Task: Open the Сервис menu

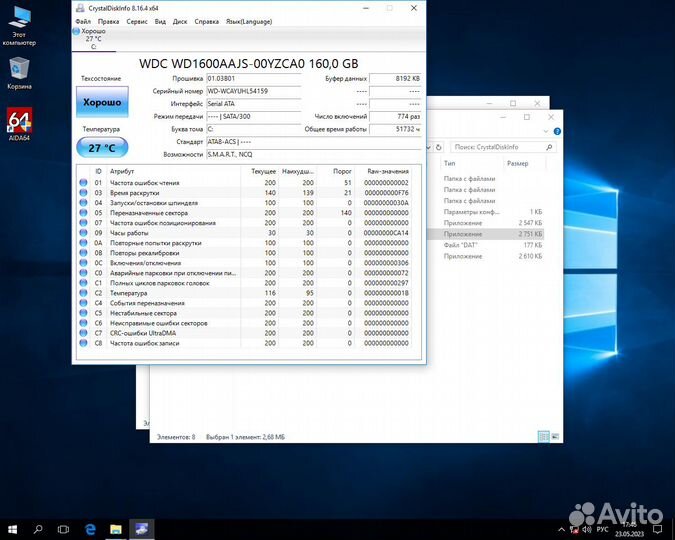Action: [x=136, y=22]
